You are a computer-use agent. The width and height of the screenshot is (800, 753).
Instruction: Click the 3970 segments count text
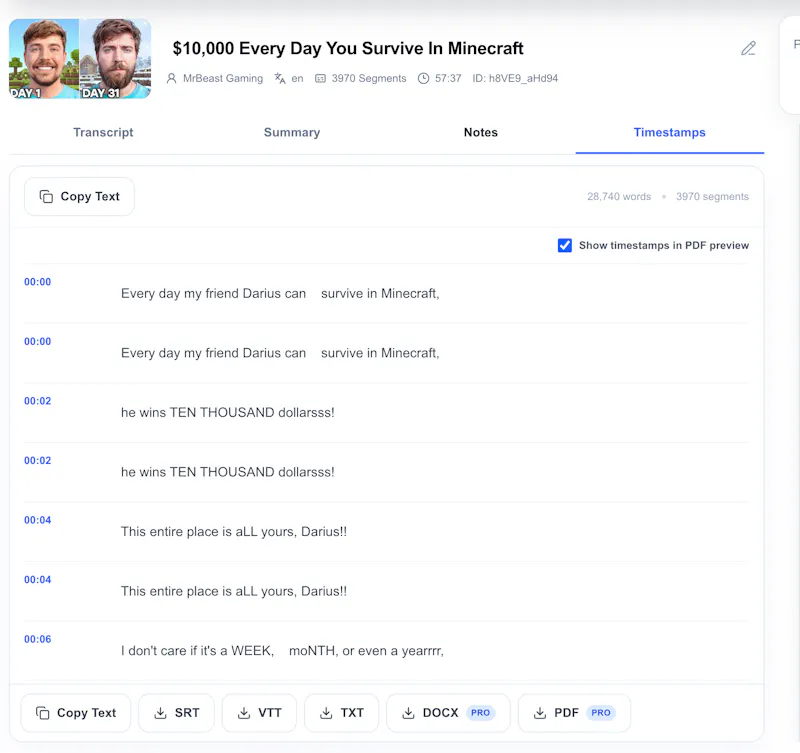click(712, 196)
